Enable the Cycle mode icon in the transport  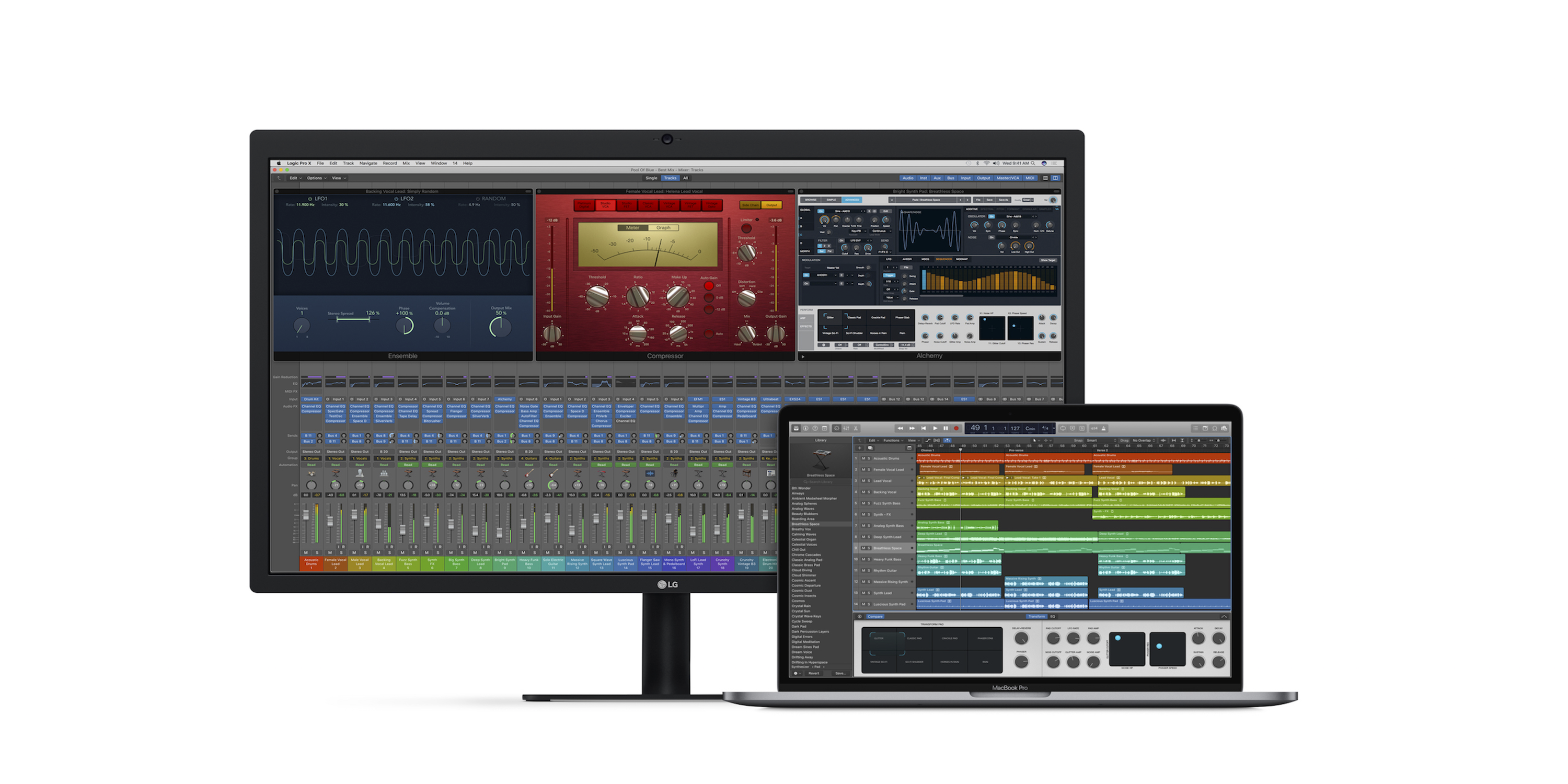click(x=1064, y=428)
